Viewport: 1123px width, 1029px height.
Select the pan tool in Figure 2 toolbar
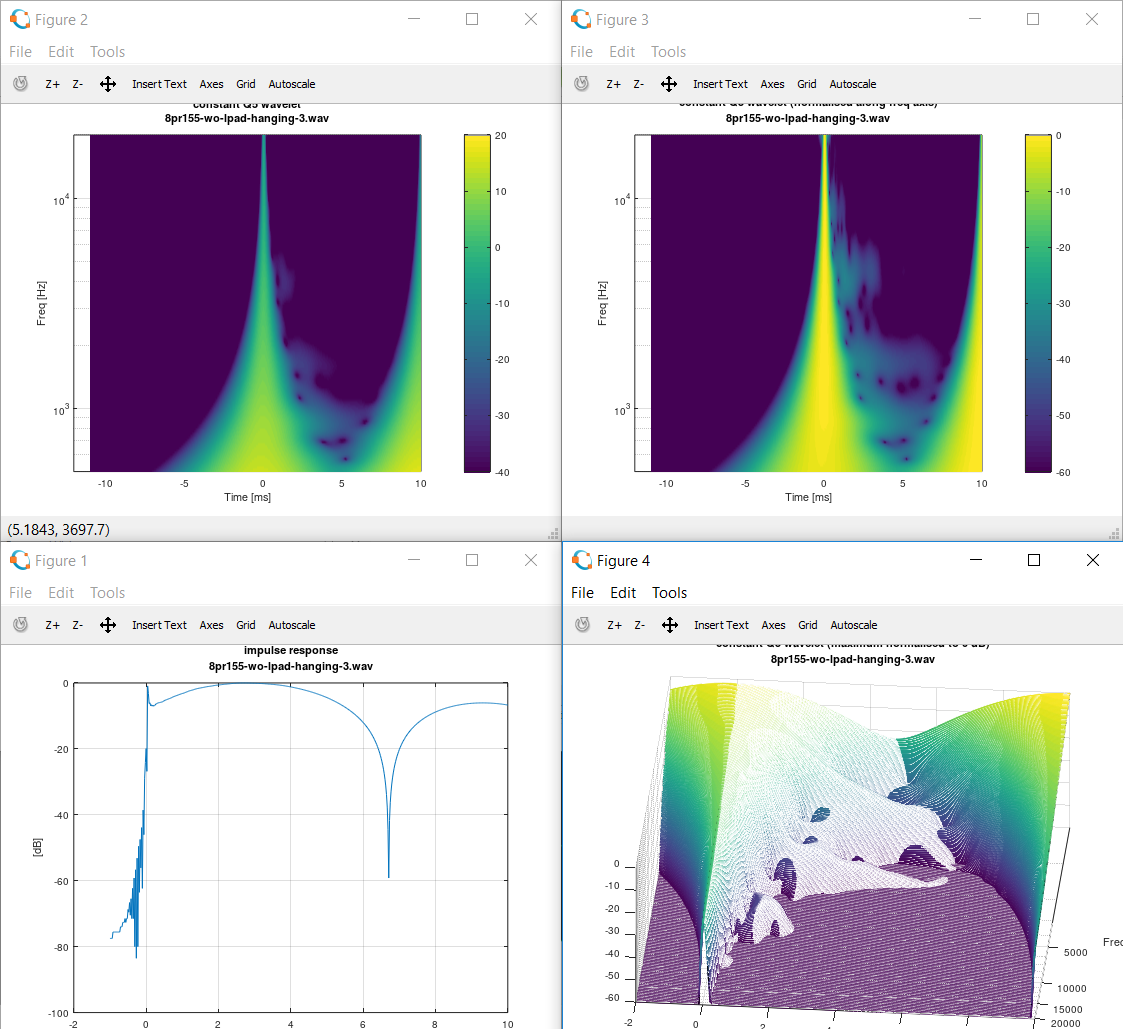tap(107, 84)
